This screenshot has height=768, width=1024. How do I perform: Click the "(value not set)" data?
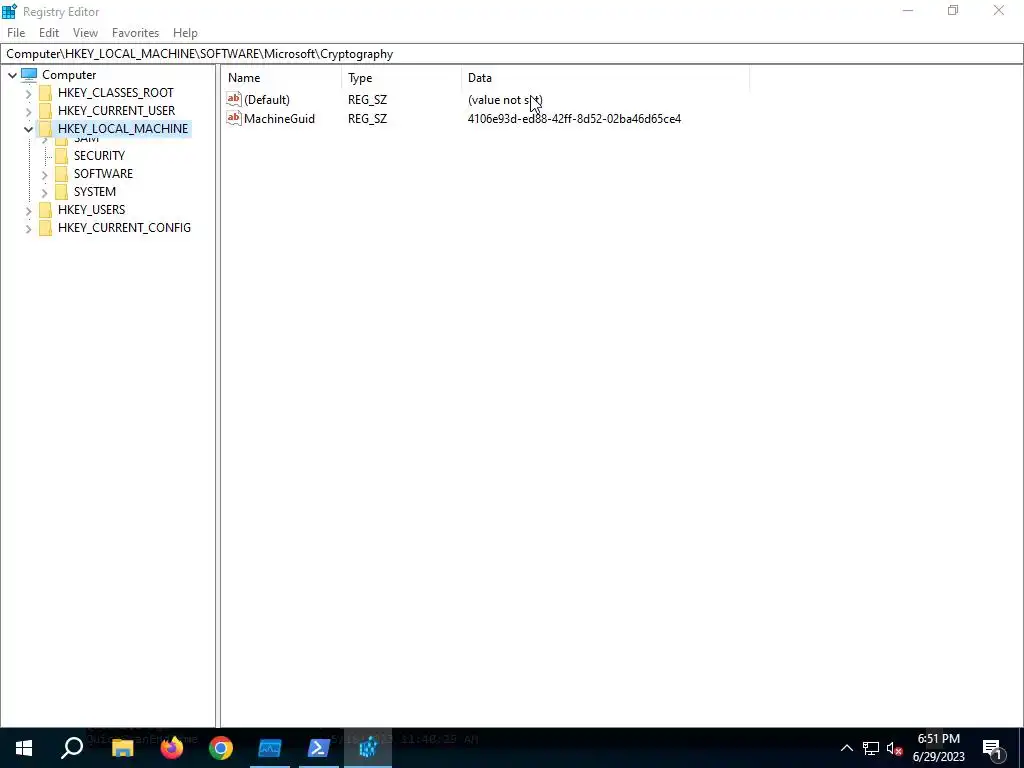click(x=505, y=100)
